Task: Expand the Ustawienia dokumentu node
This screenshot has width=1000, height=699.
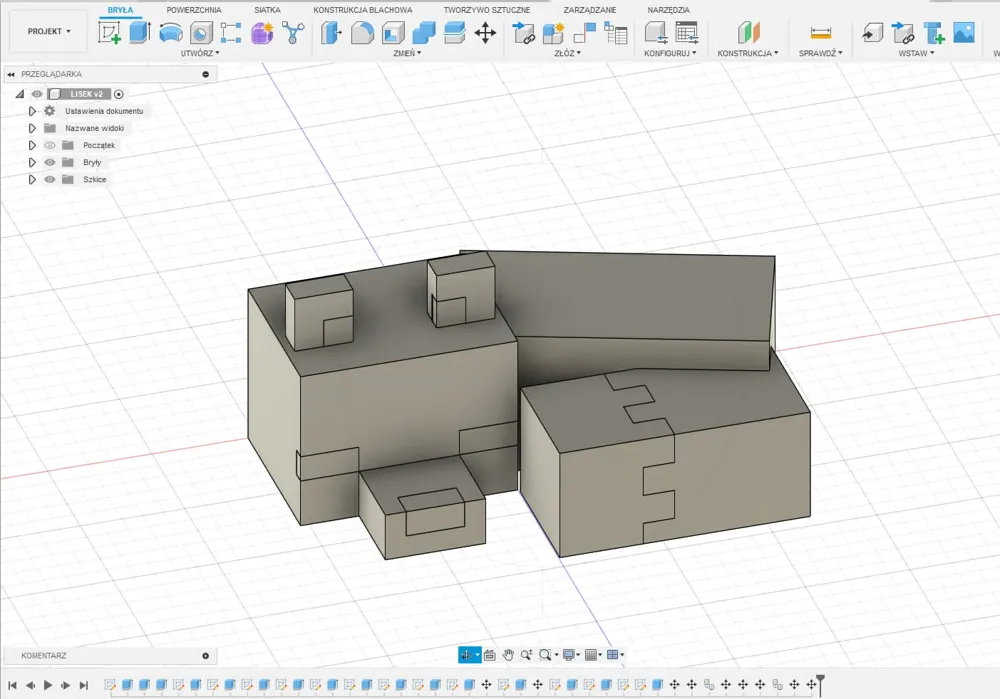Action: click(x=32, y=111)
